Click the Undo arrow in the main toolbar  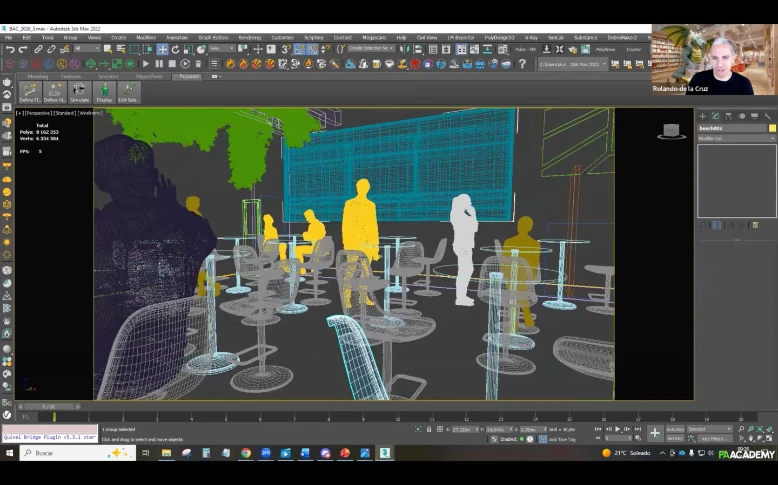pyautogui.click(x=9, y=49)
